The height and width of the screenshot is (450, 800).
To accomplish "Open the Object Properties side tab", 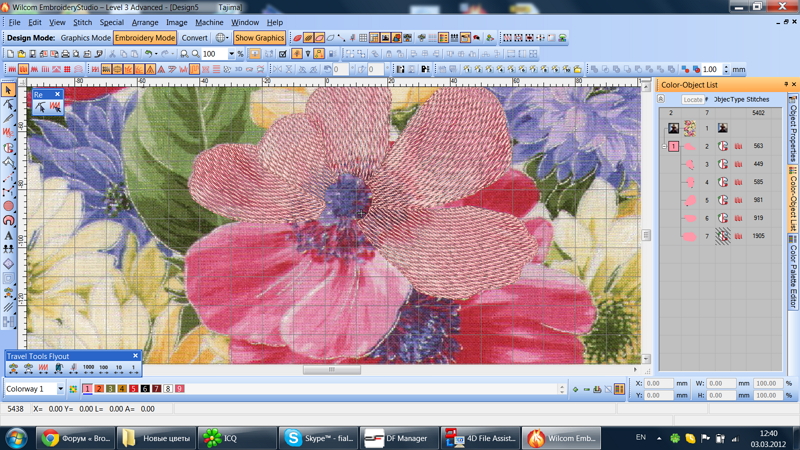I will 793,130.
